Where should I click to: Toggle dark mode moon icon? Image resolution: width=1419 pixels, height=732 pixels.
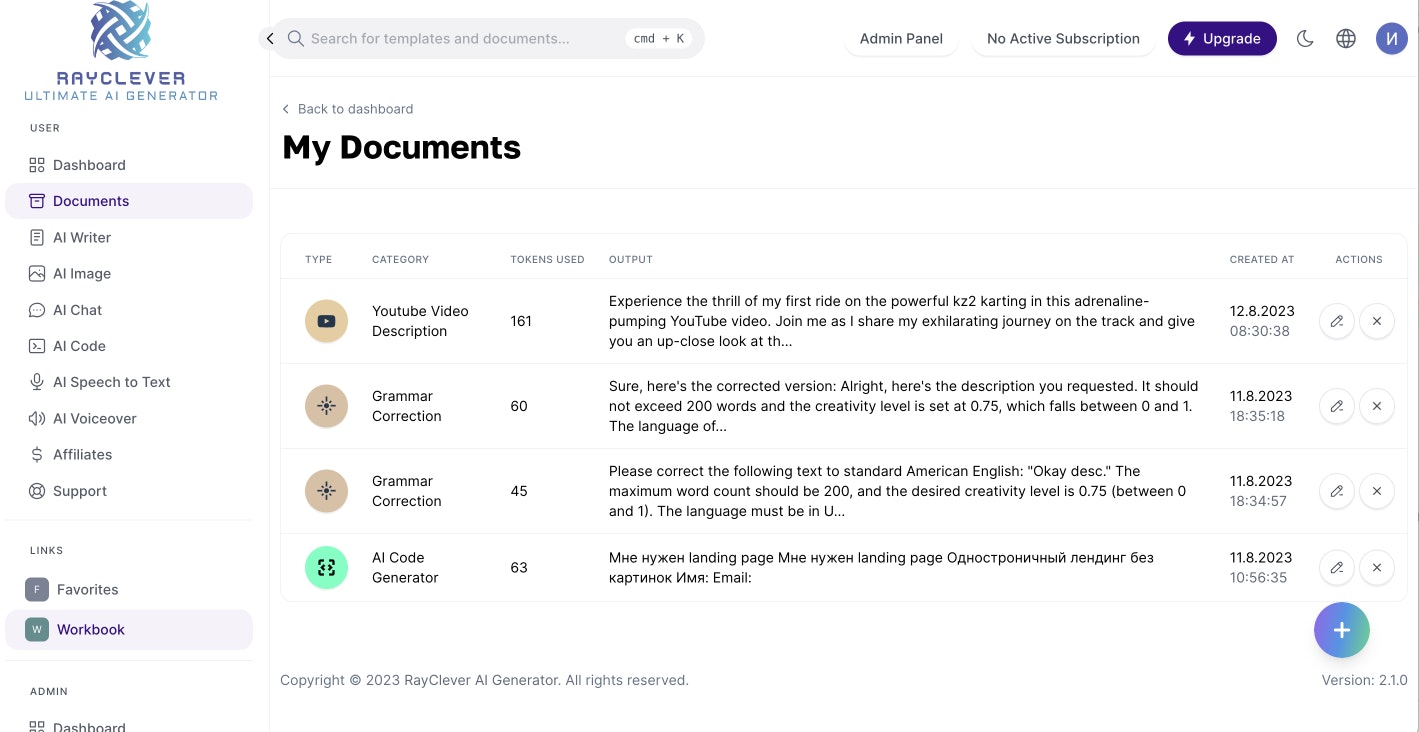point(1305,39)
